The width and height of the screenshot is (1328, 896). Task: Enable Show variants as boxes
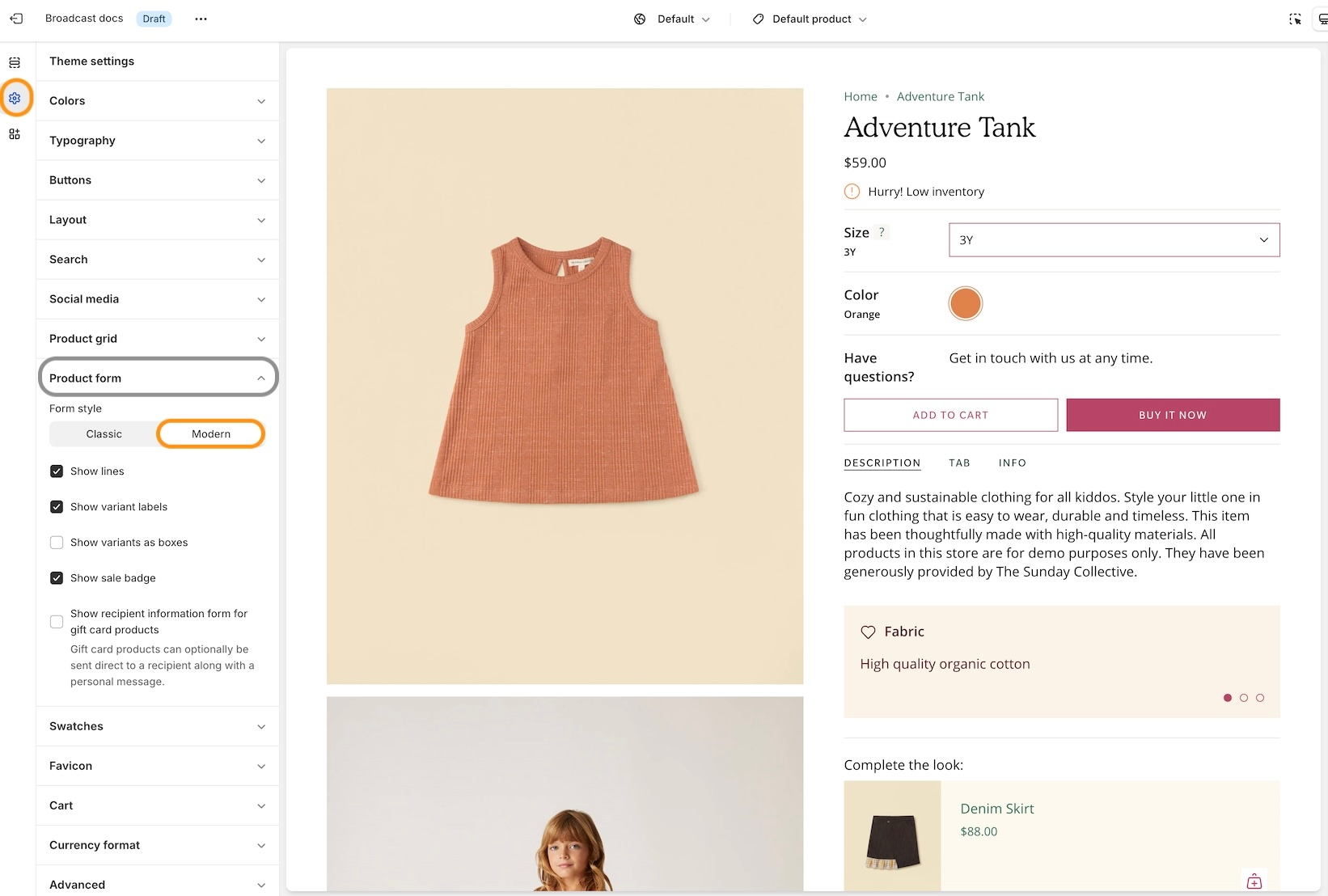click(x=57, y=543)
